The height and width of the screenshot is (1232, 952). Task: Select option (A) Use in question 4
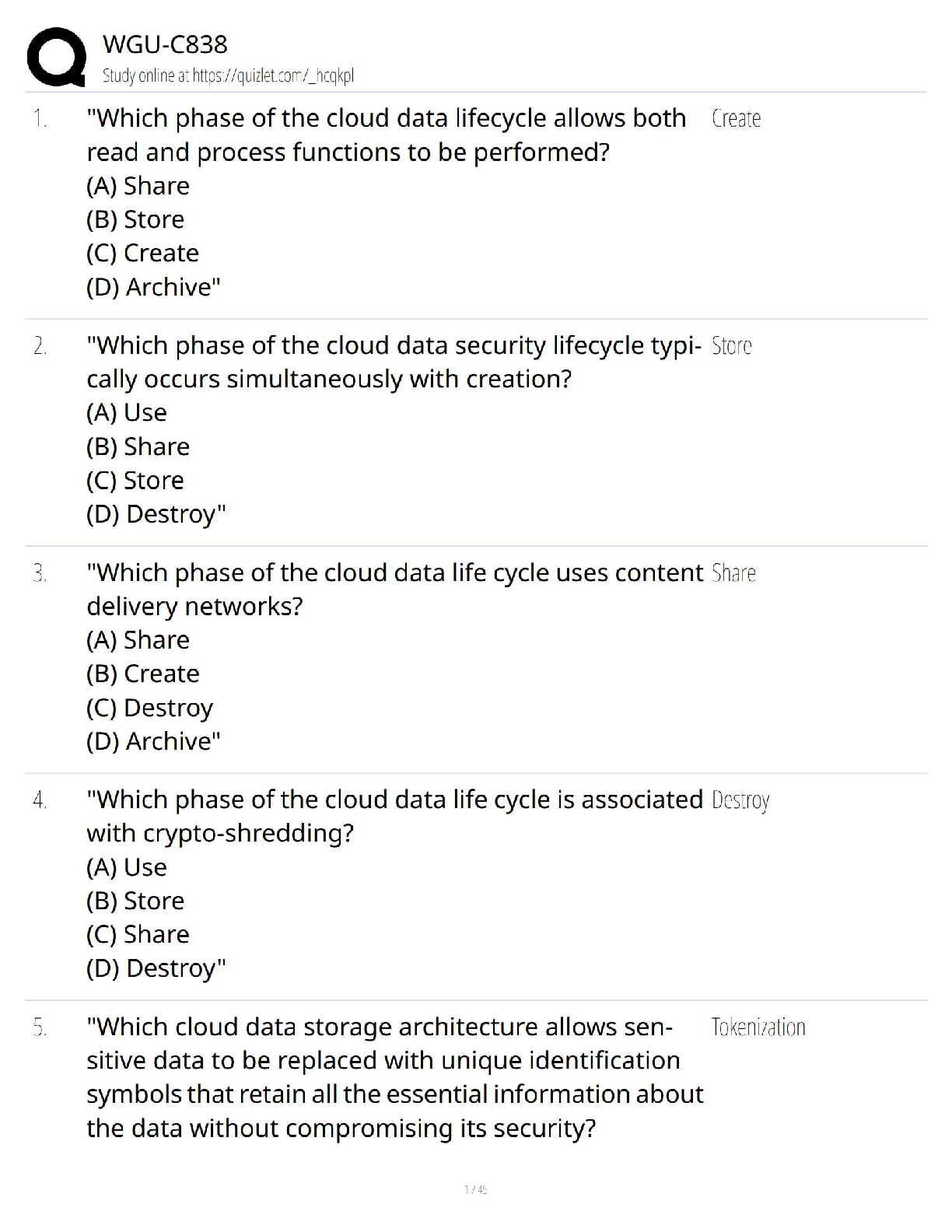(127, 866)
